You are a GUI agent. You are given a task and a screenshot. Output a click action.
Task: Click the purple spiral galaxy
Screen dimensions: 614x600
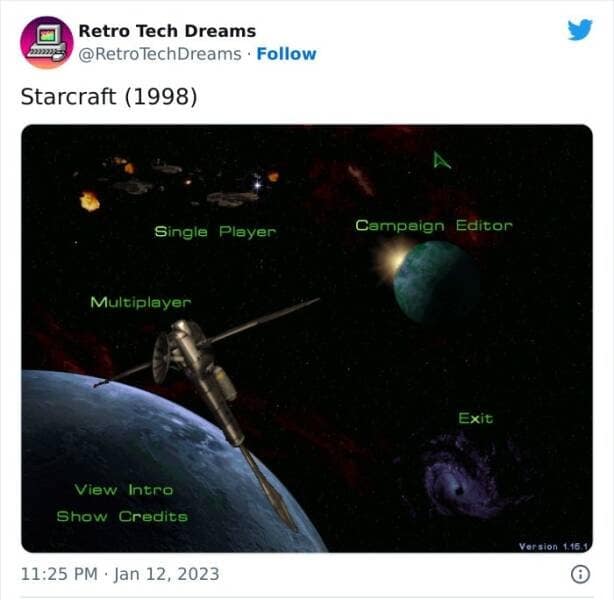[465, 476]
